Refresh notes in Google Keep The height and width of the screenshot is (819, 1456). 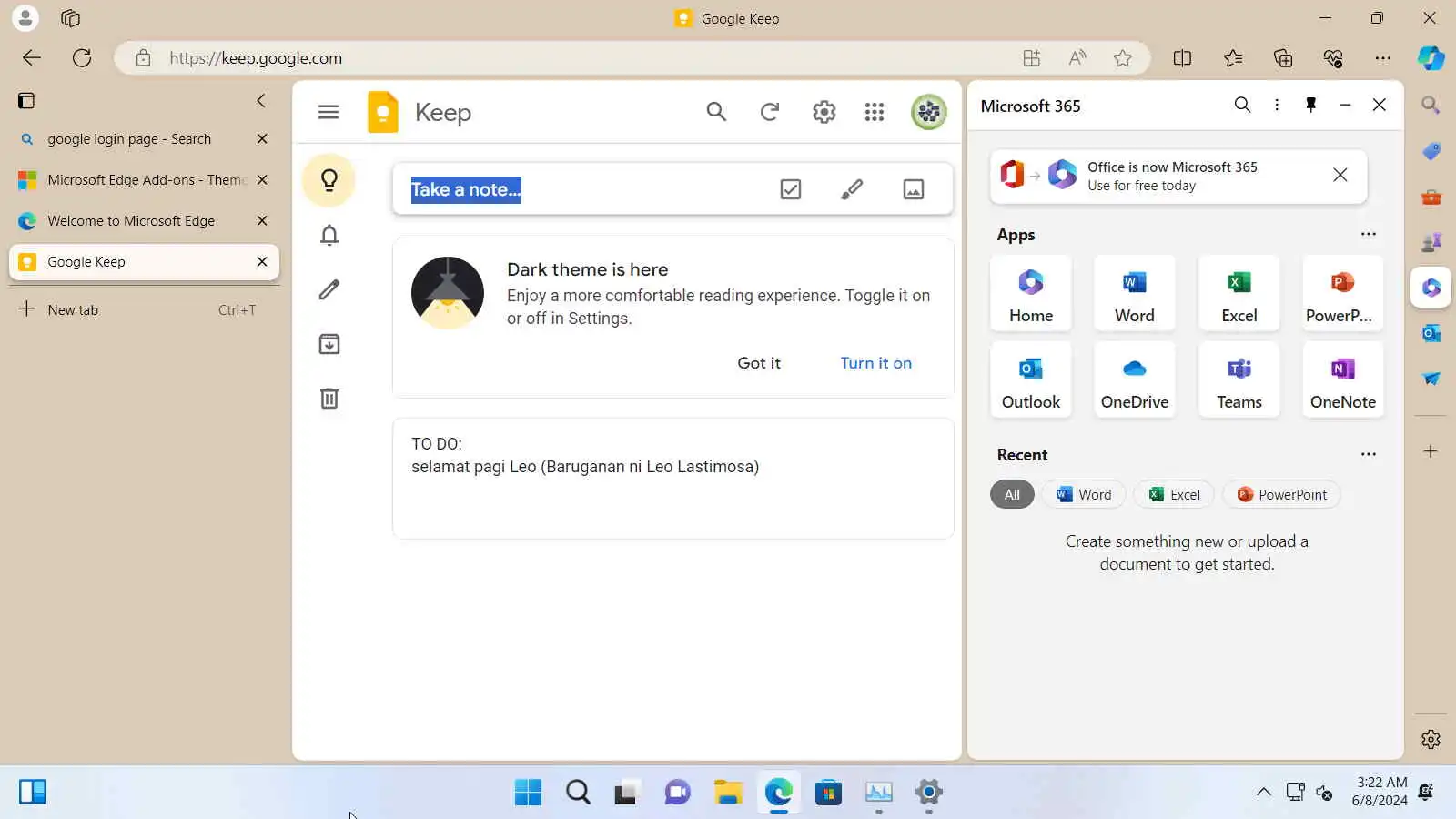pyautogui.click(x=770, y=112)
